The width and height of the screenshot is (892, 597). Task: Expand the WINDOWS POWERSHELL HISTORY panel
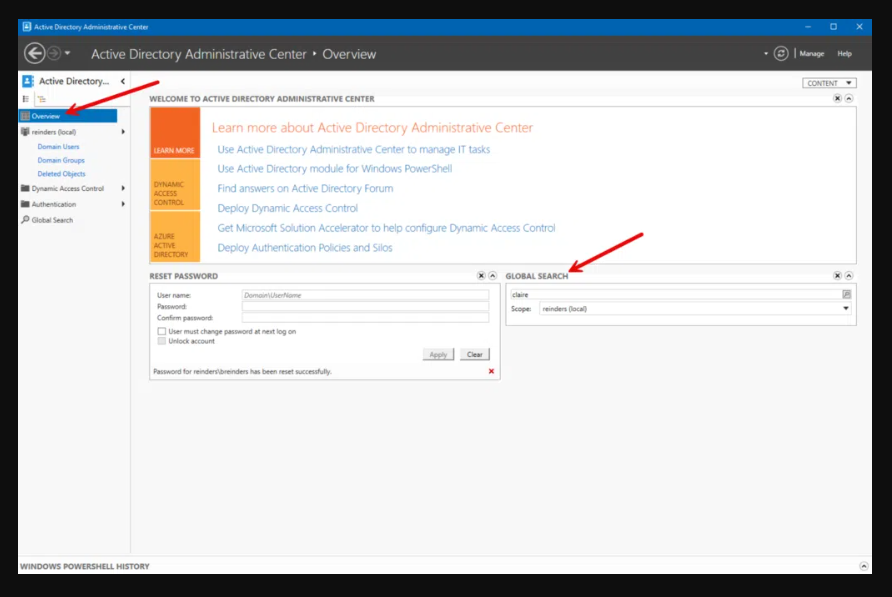click(864, 566)
